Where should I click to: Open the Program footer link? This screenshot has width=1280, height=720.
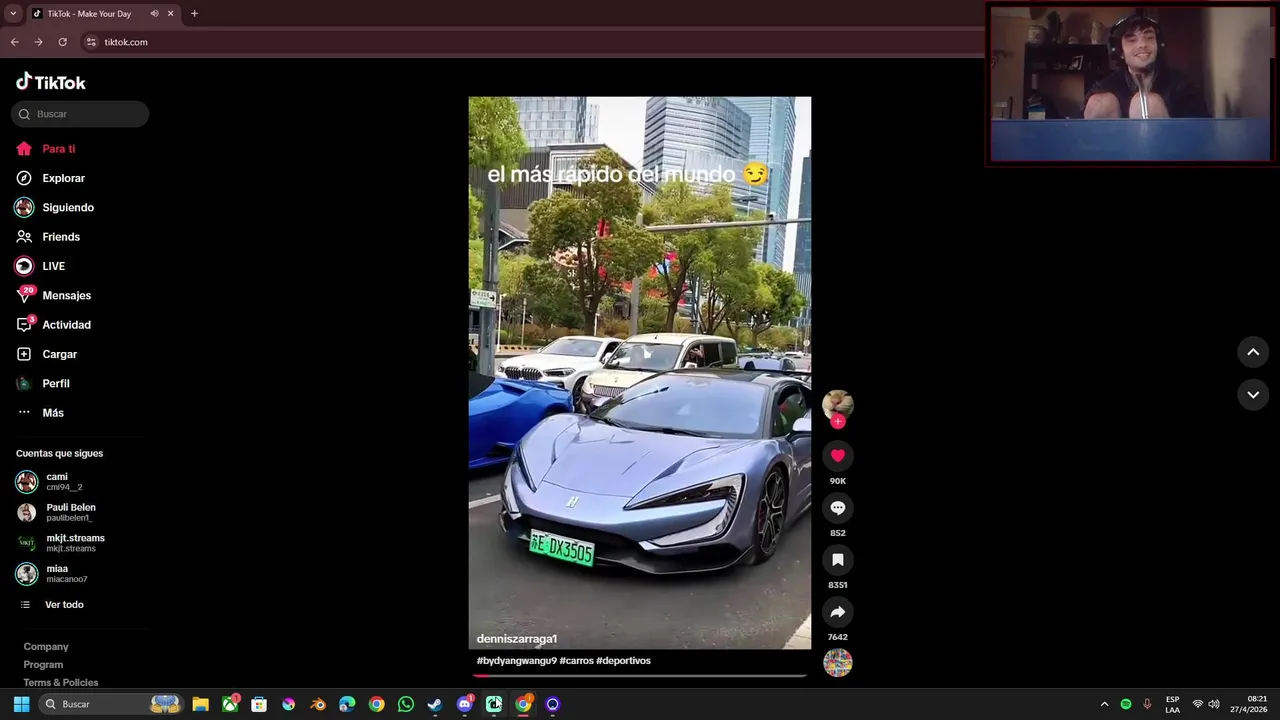tap(43, 665)
